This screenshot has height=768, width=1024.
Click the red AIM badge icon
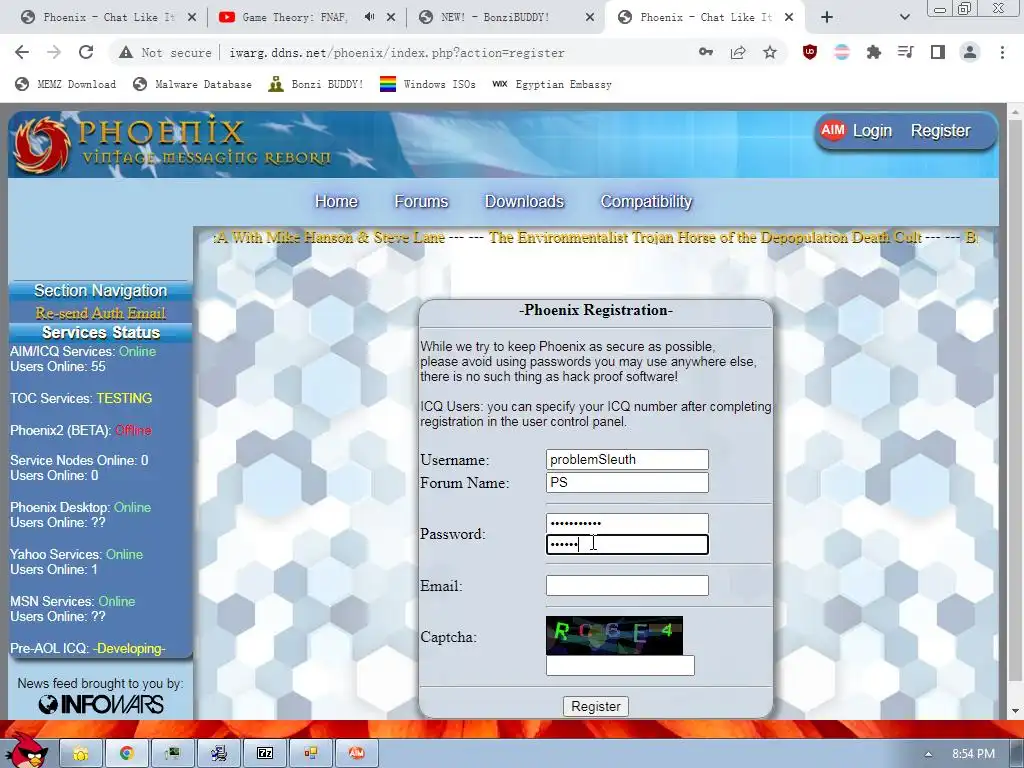(833, 130)
